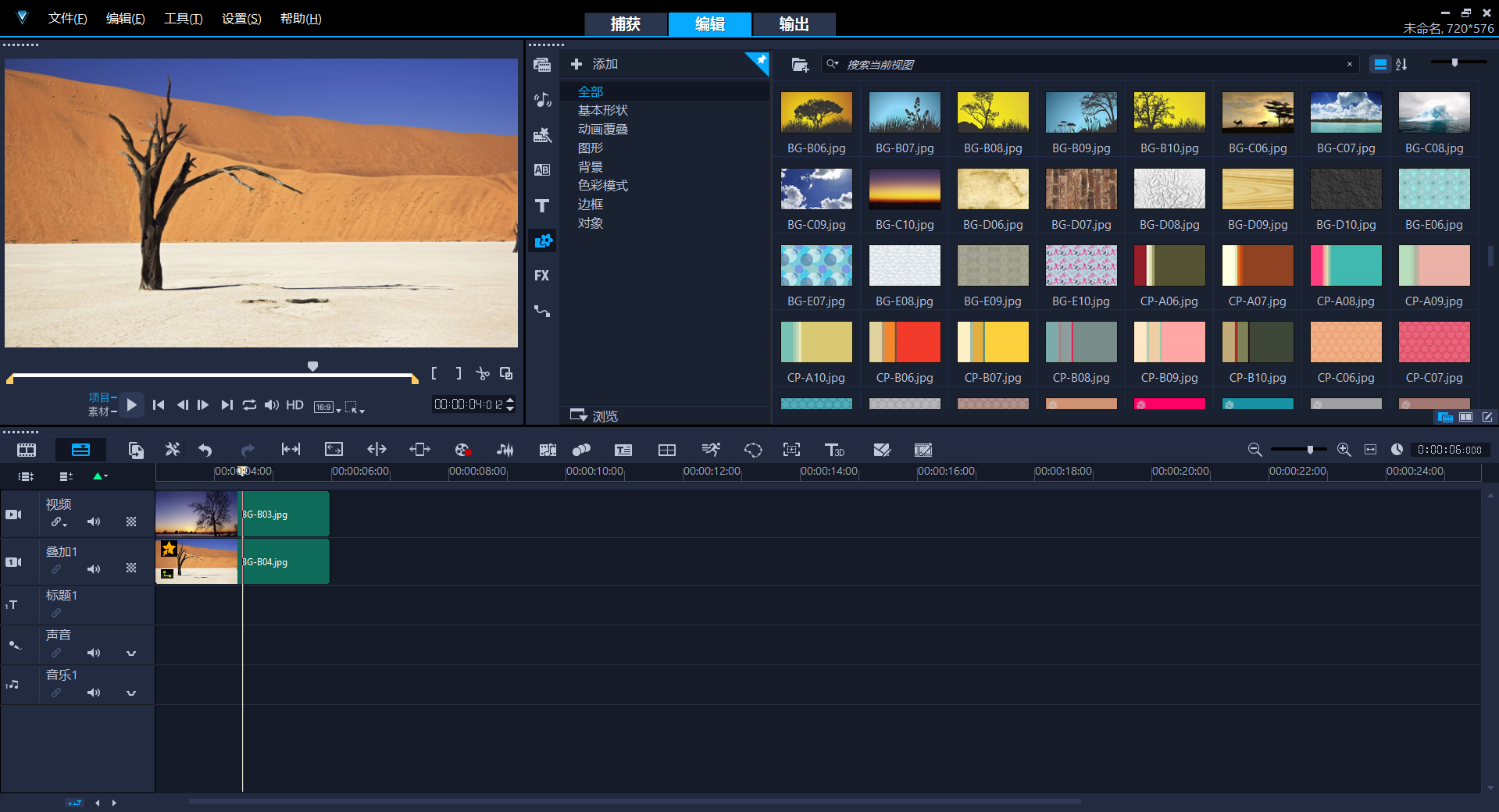
Task: Open the Subtitle Editor icon
Action: coord(623,450)
